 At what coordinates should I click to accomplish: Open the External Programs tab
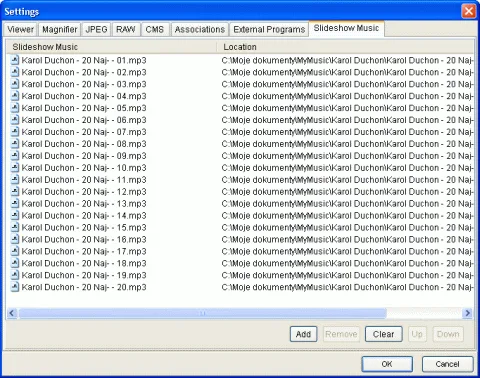[269, 29]
